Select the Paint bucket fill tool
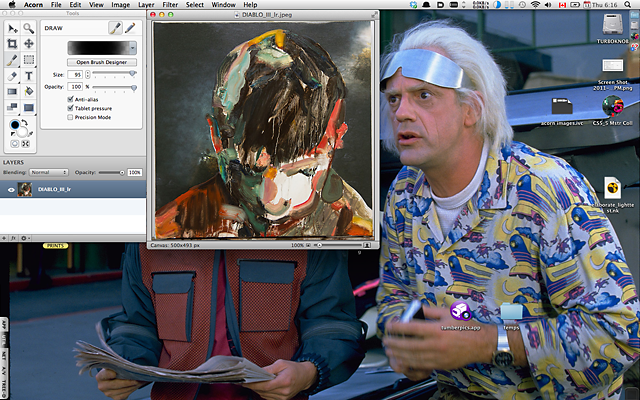The height and width of the screenshot is (400, 640). pyautogui.click(x=29, y=91)
